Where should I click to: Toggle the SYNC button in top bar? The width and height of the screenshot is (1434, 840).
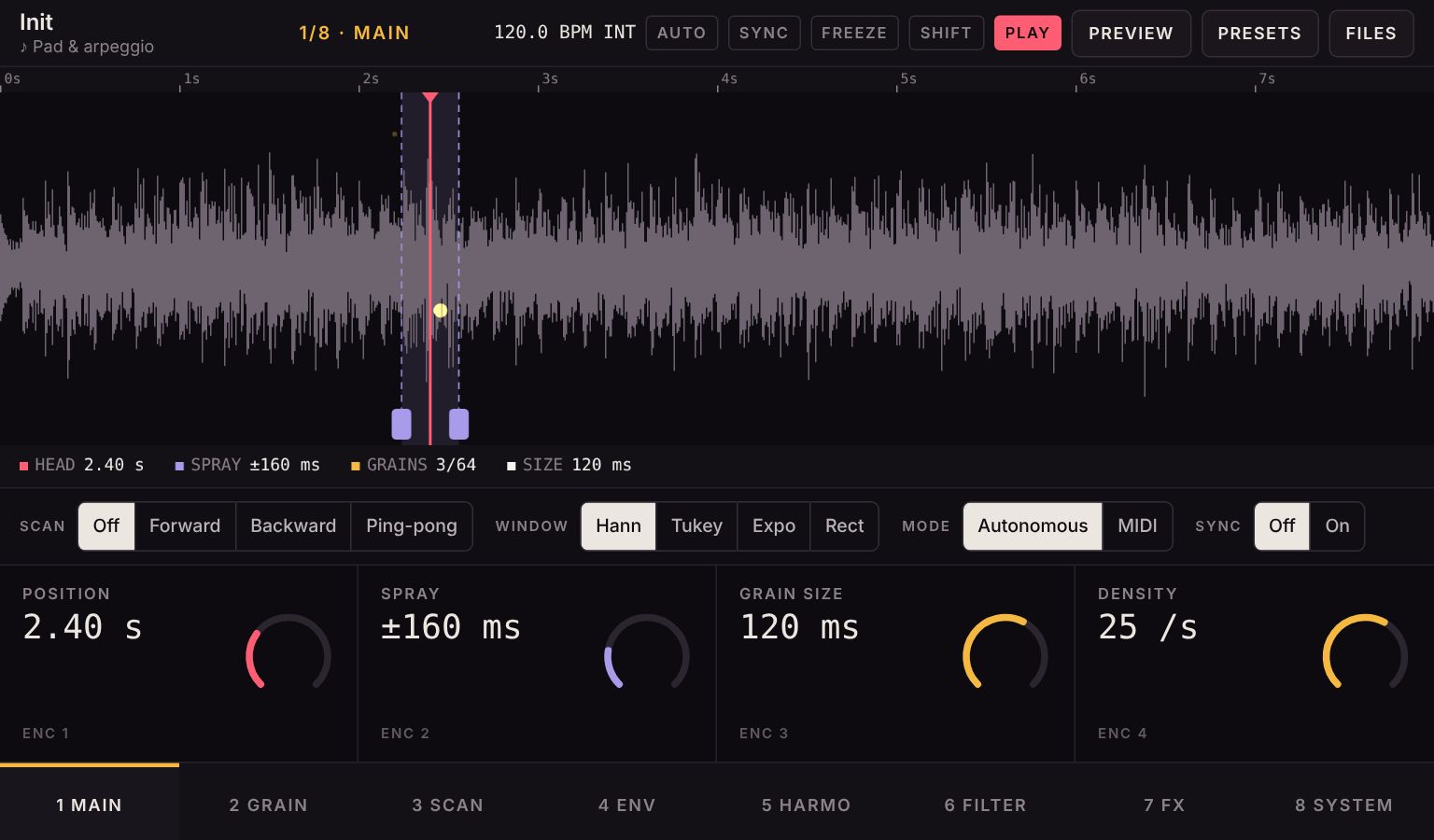[x=764, y=33]
